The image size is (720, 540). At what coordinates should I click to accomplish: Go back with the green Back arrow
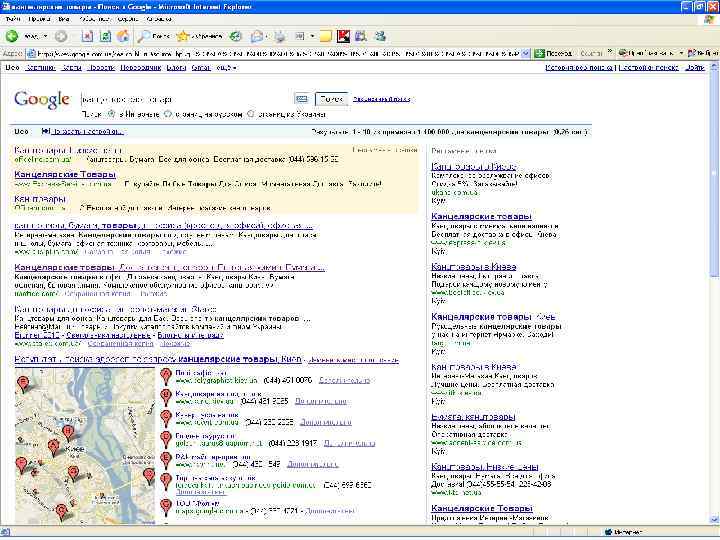pos(12,36)
